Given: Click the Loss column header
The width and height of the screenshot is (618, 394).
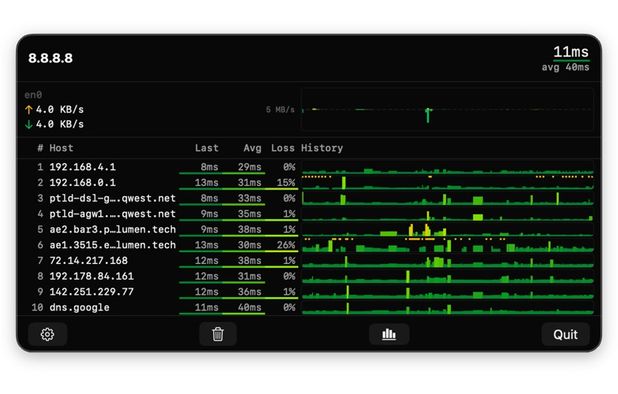Looking at the screenshot, I should (x=283, y=148).
